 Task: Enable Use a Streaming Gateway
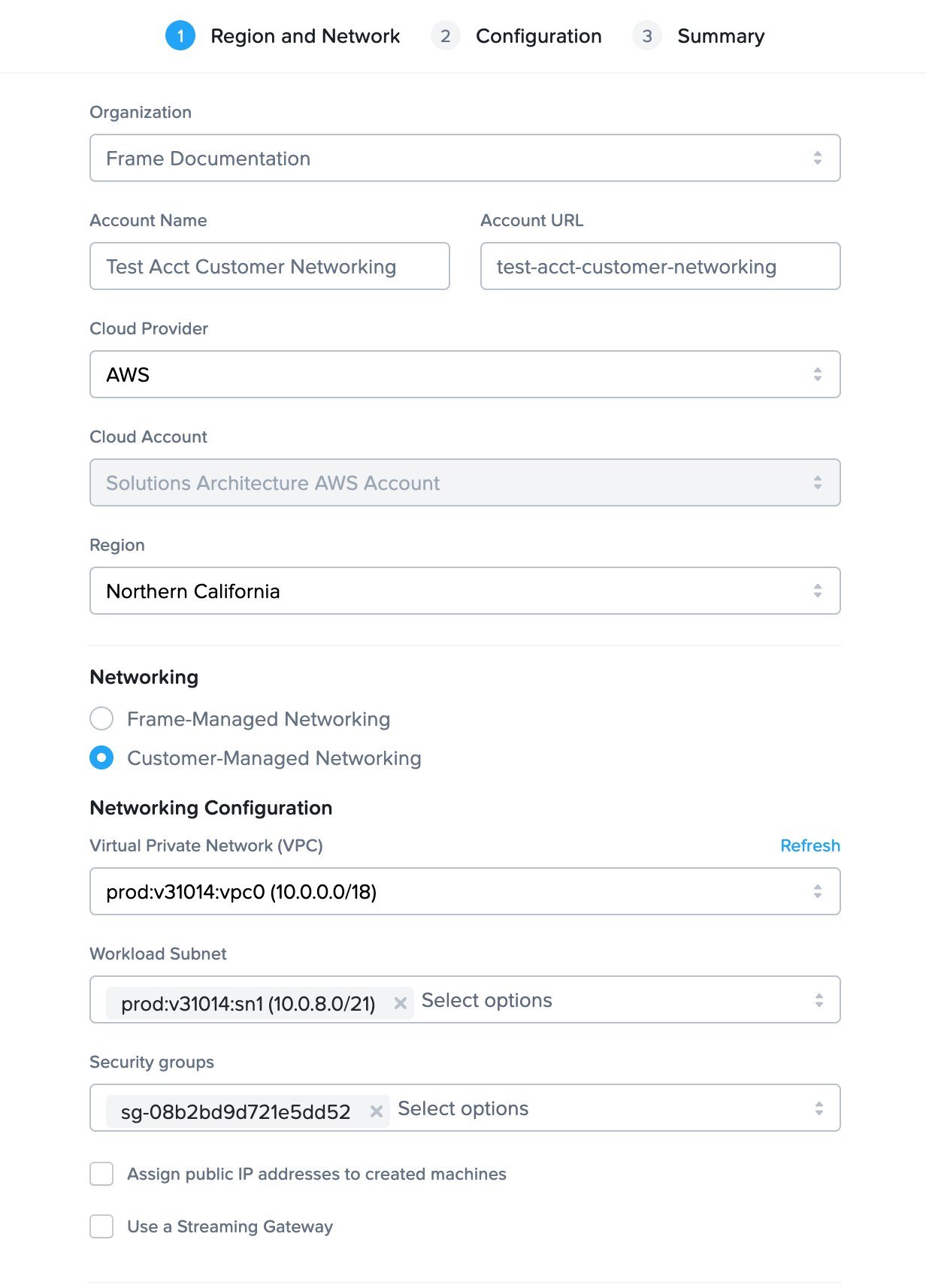click(x=101, y=1226)
